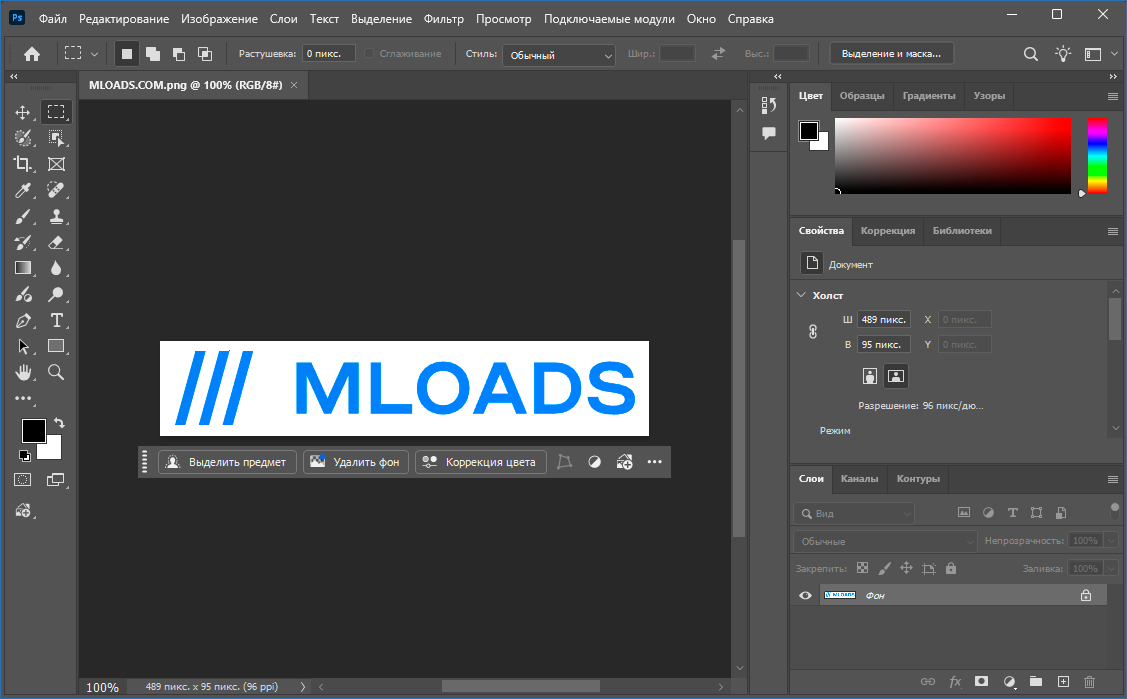1127x699 pixels.
Task: Select the Crop tool
Action: pyautogui.click(x=23, y=164)
